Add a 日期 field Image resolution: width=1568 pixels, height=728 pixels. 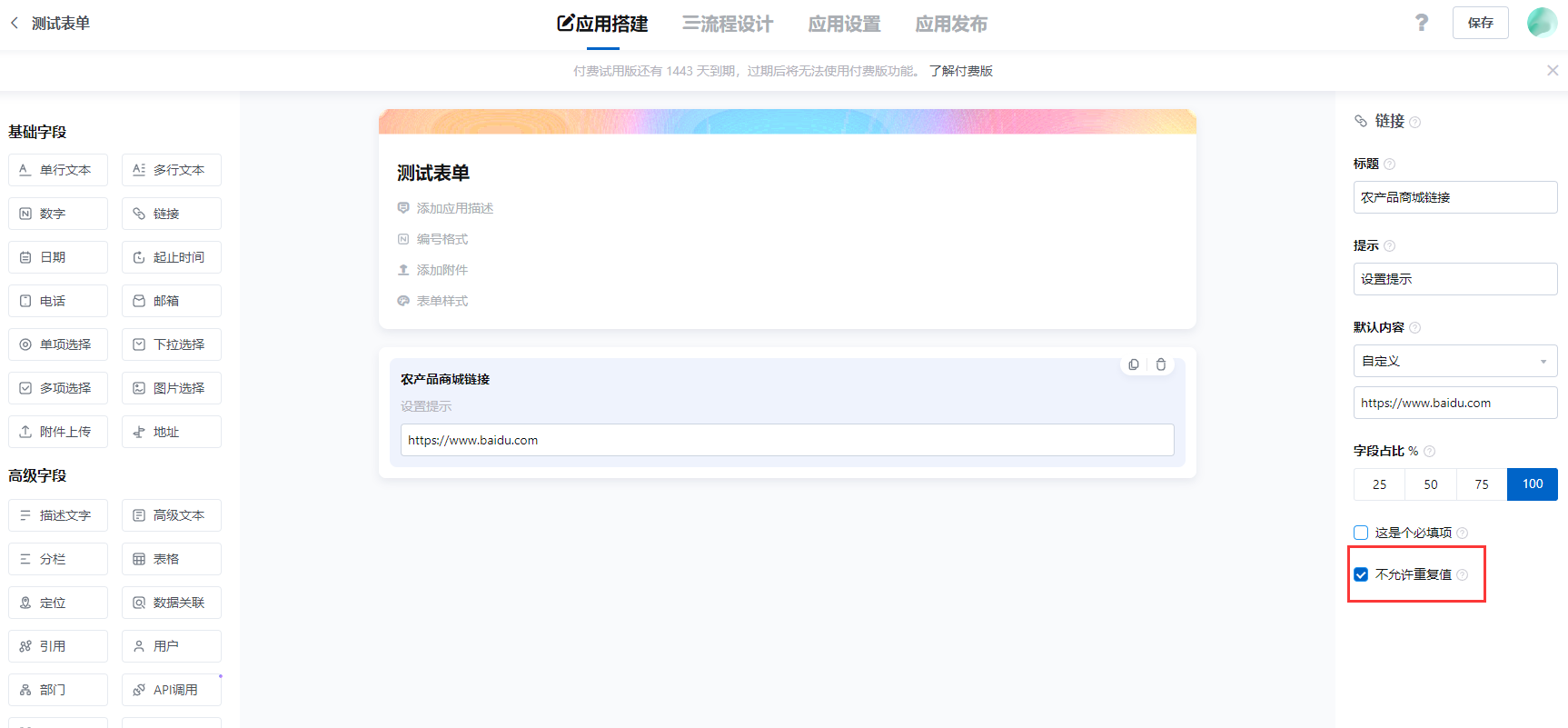point(58,257)
